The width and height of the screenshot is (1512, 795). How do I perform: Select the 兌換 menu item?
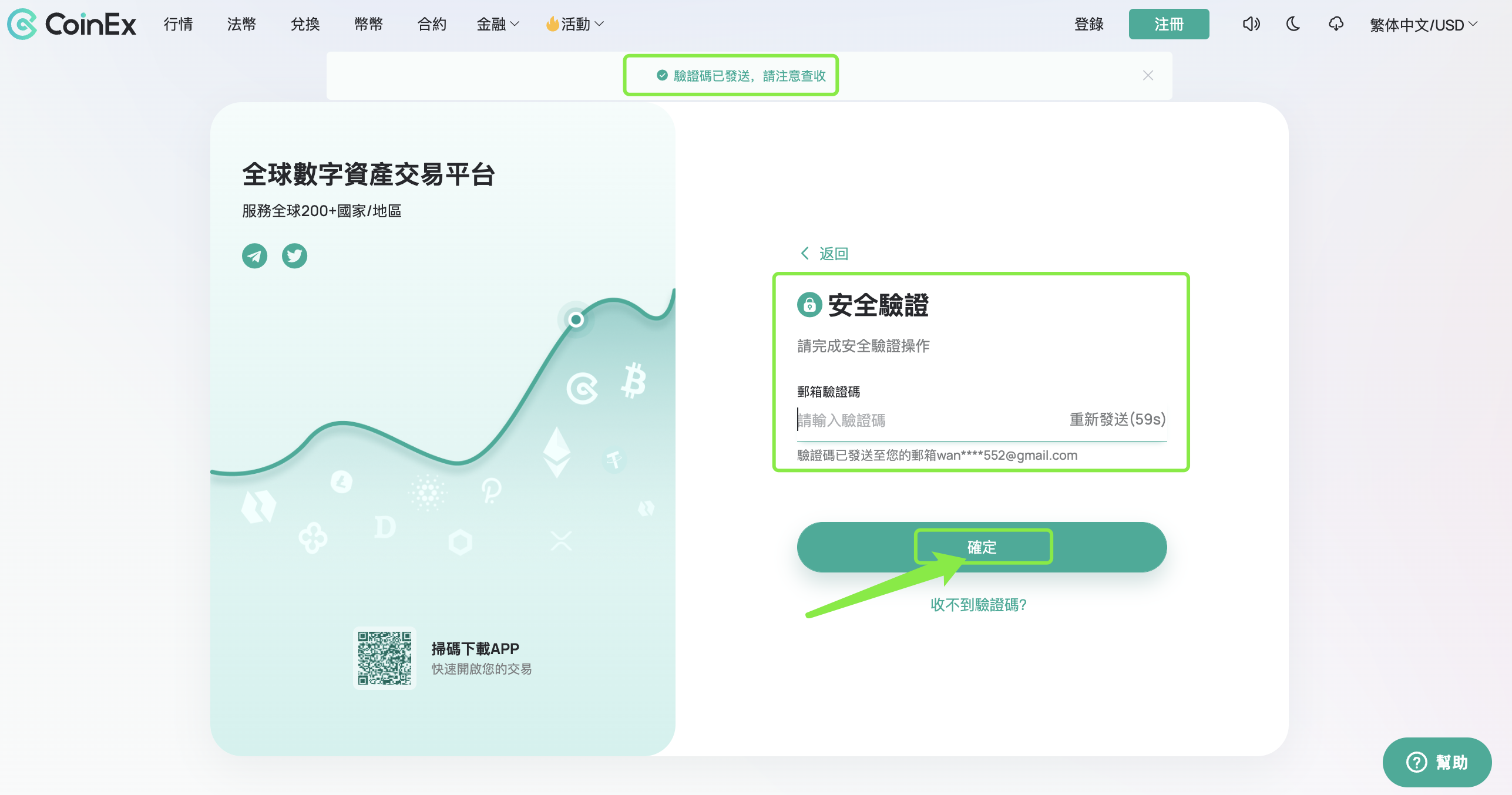[305, 24]
